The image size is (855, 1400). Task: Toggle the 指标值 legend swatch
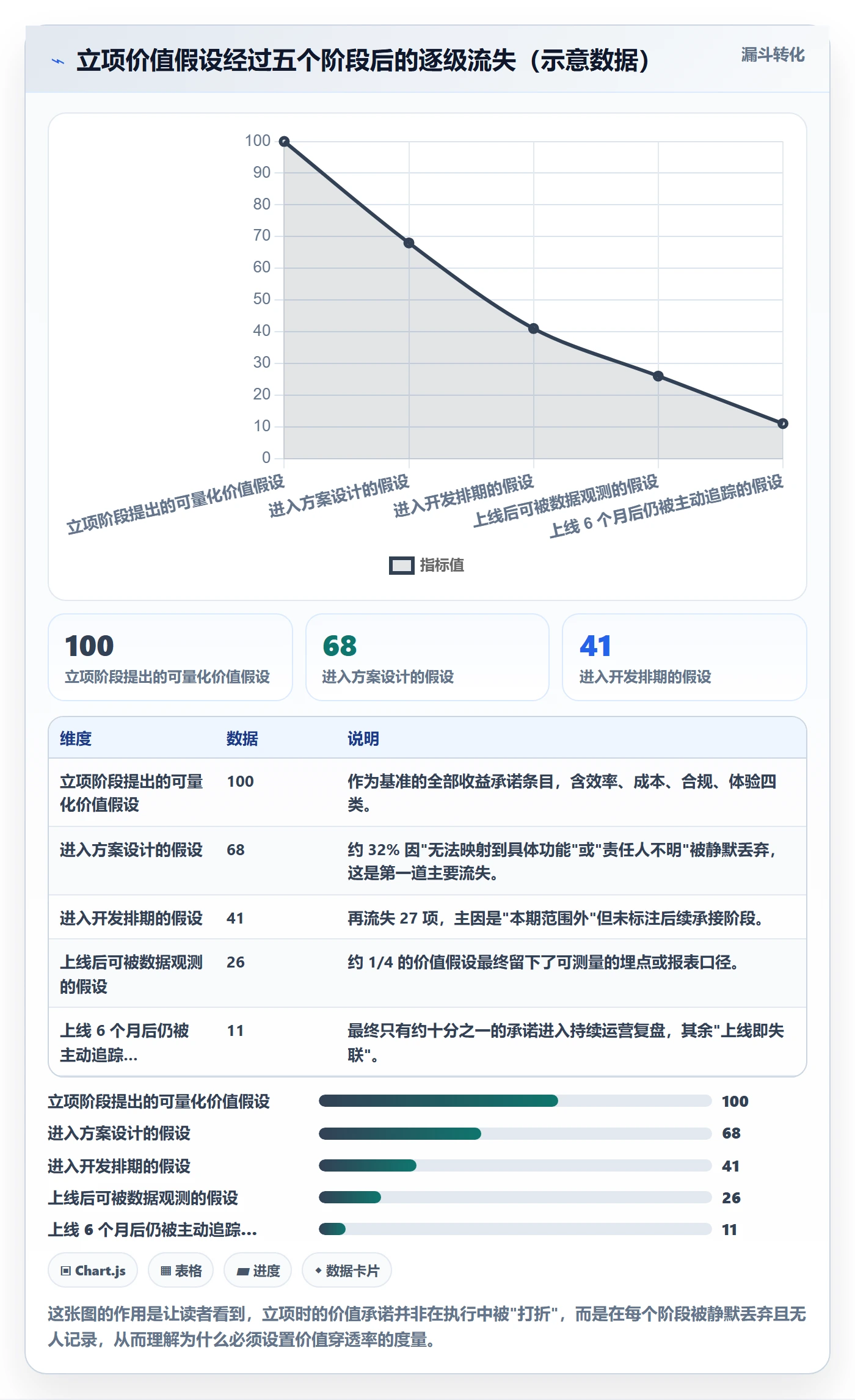coord(402,566)
